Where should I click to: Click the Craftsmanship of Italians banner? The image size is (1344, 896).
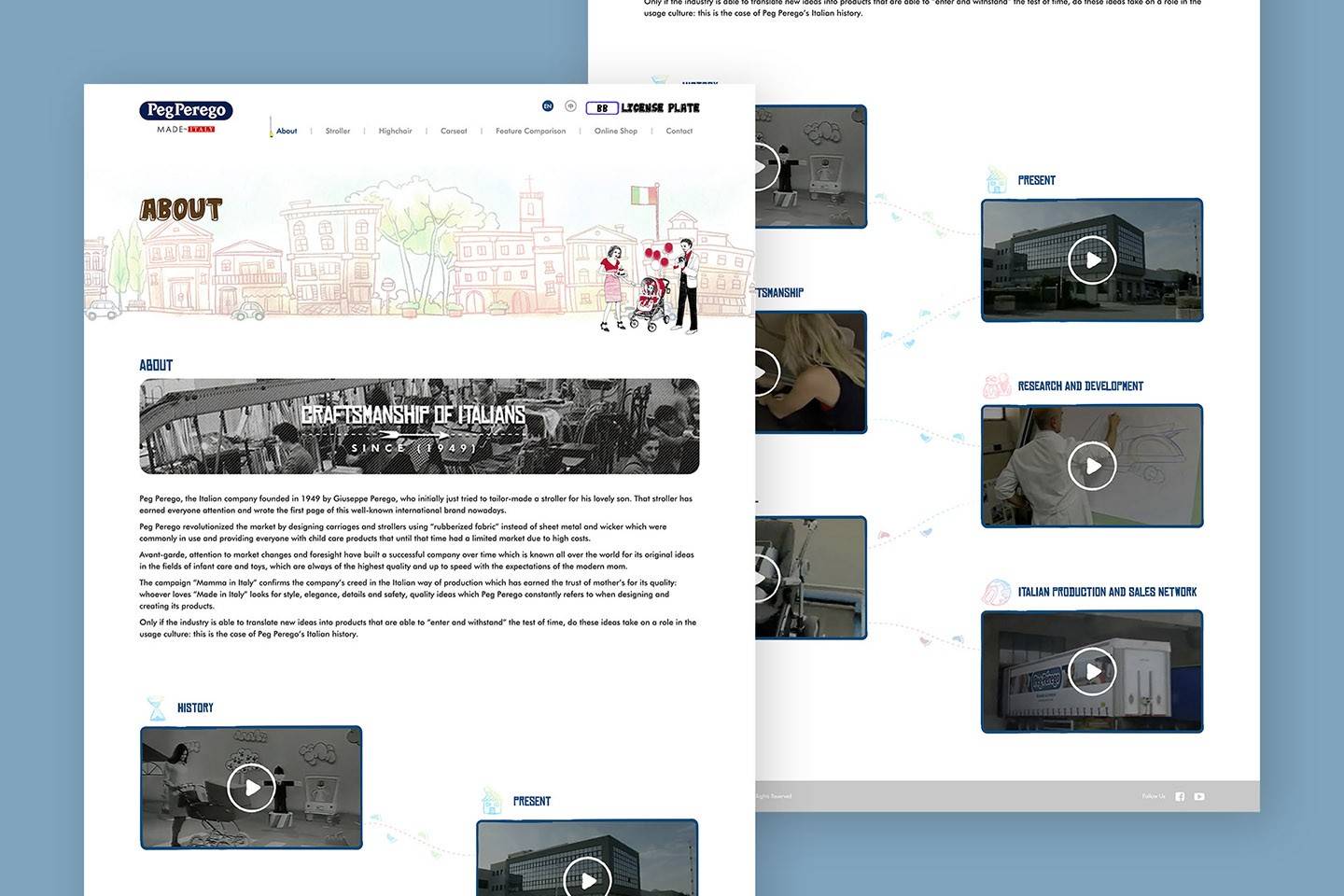click(419, 427)
